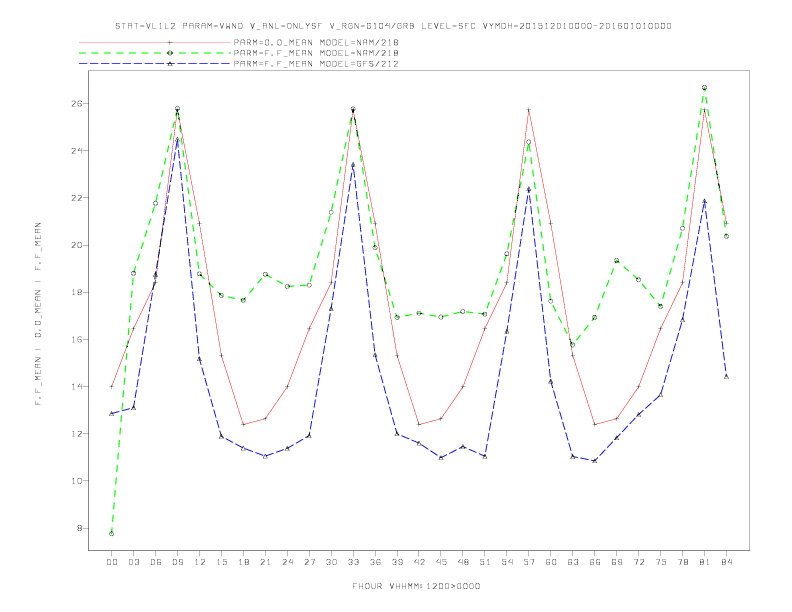Screen dimensions: 792x612
Task: Click blue triangle marker at hour 00
Action: point(112,414)
